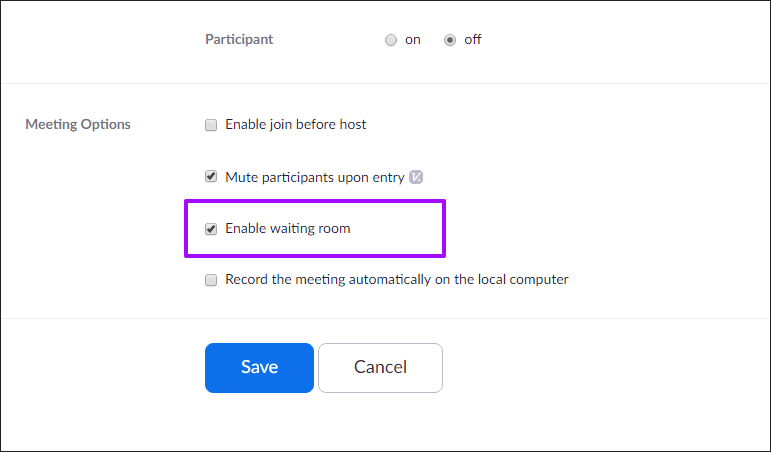
Task: Click the words 'local computer' in the record option
Action: click(x=523, y=280)
